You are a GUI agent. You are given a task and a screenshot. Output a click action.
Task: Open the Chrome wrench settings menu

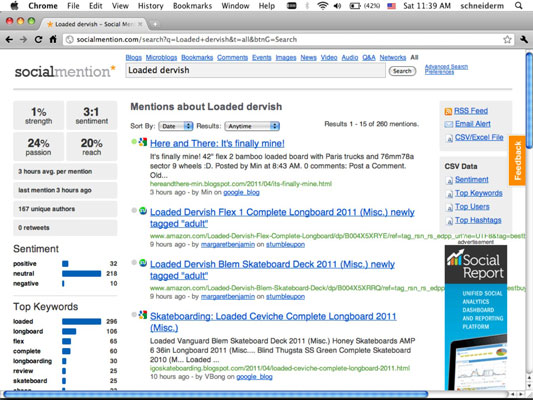tap(524, 39)
